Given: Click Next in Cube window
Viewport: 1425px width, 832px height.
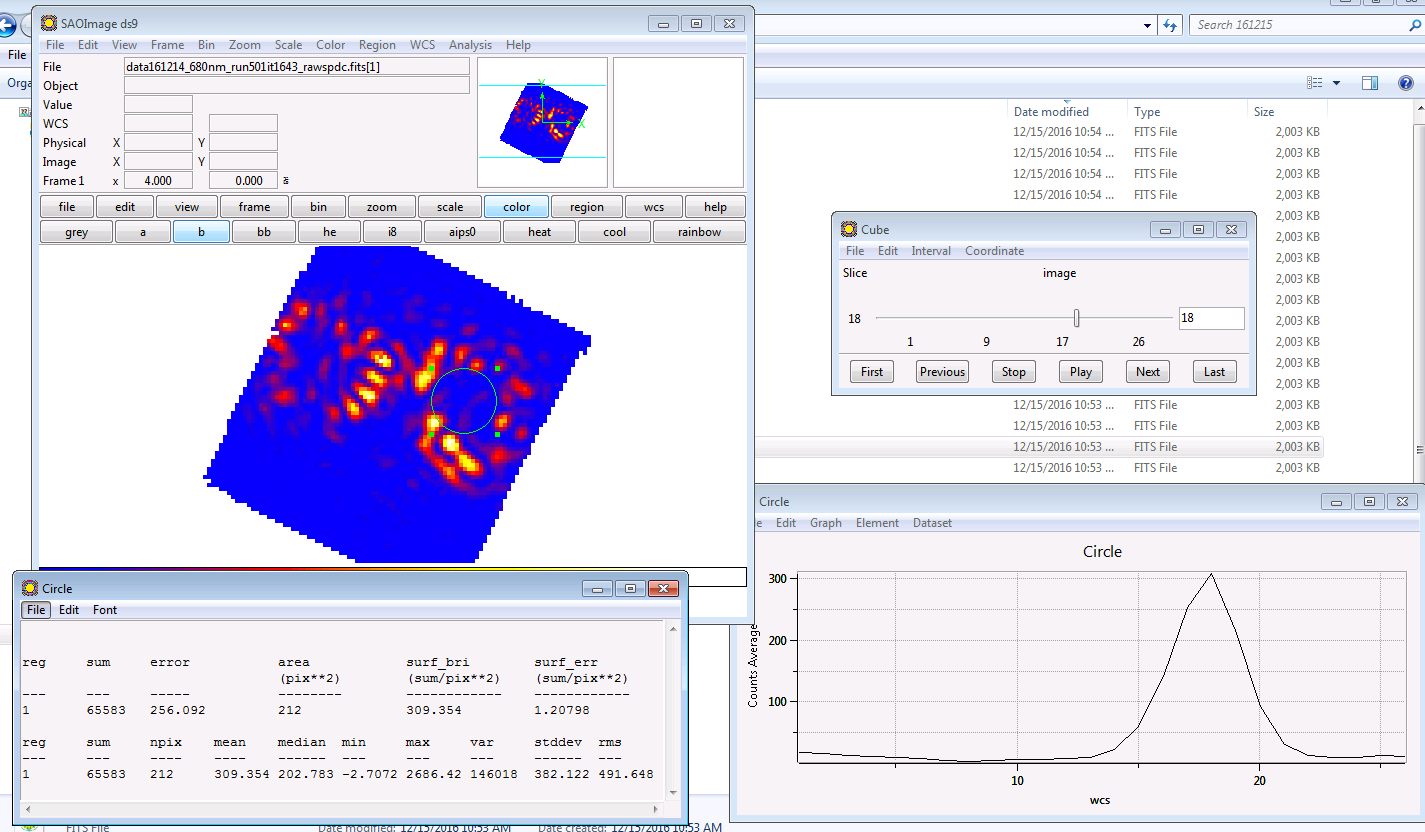Looking at the screenshot, I should coord(1148,371).
